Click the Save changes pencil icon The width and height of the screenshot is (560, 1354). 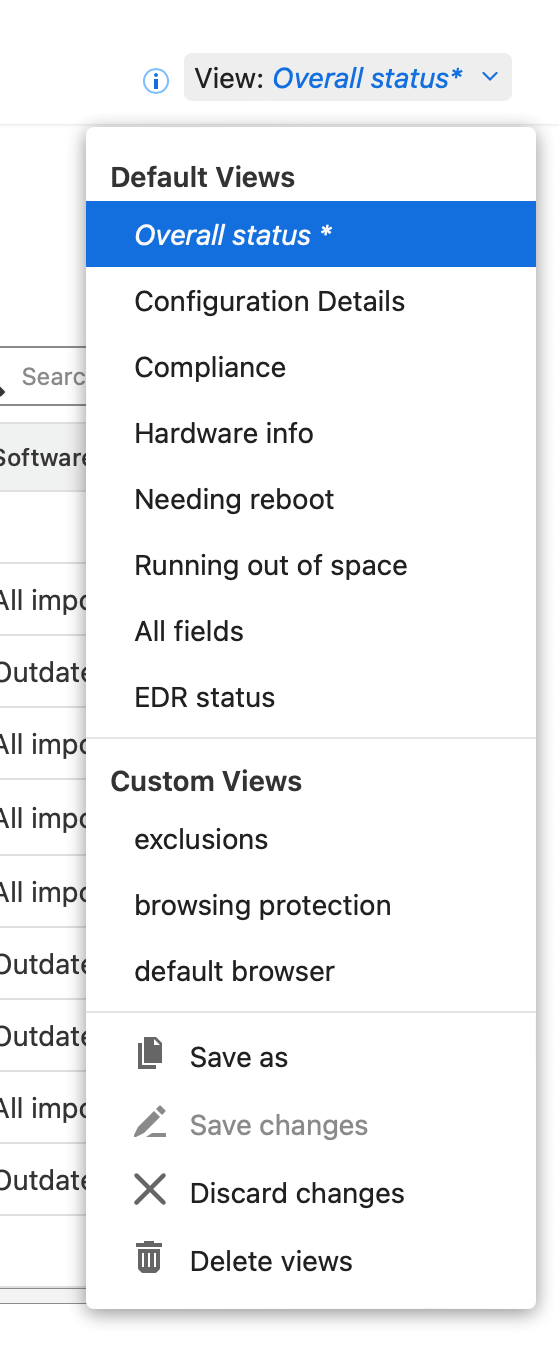(x=150, y=1123)
